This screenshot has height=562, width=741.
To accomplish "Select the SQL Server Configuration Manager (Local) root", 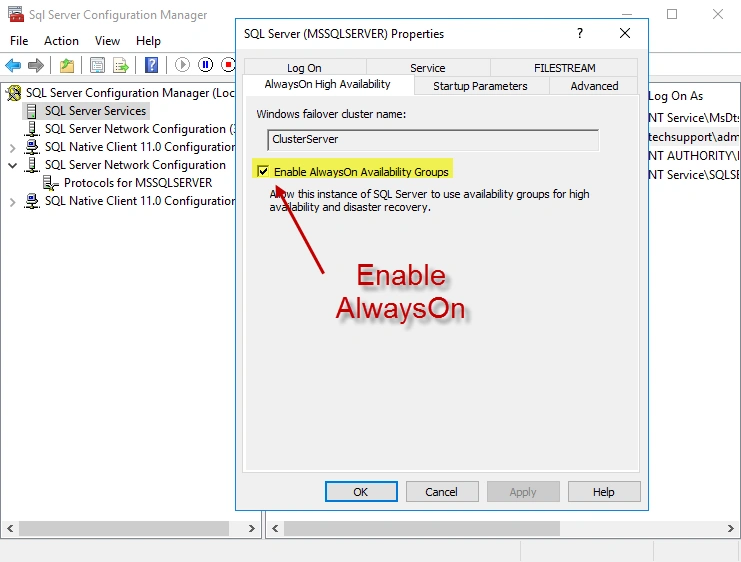I will 130,93.
